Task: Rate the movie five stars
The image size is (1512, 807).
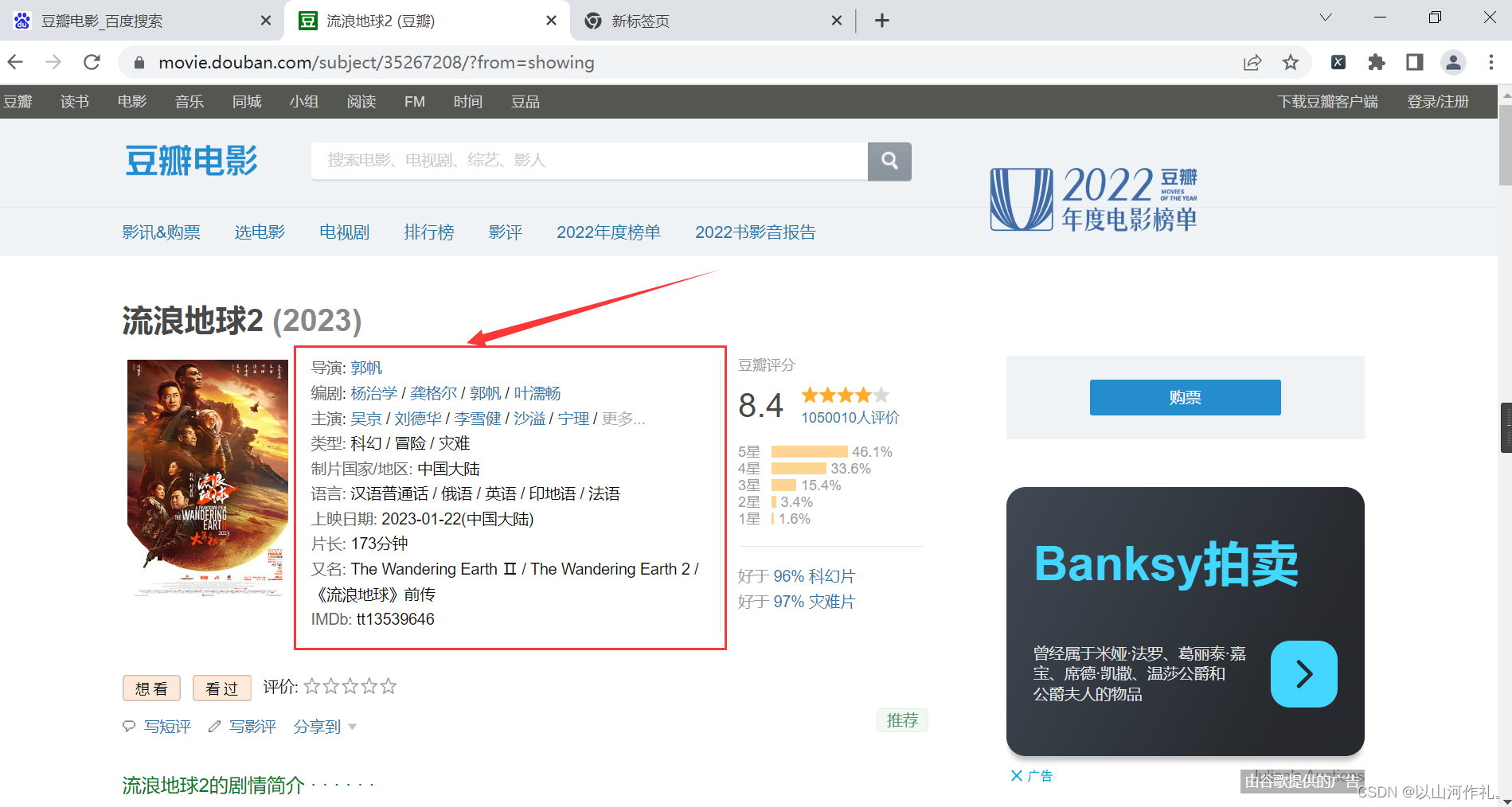Action: pos(388,686)
